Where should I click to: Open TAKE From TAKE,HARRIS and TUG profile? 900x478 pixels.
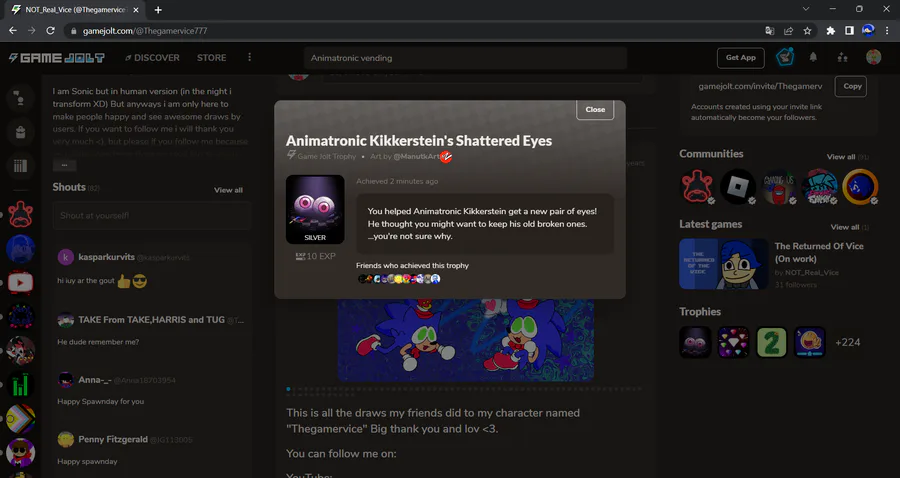click(151, 320)
